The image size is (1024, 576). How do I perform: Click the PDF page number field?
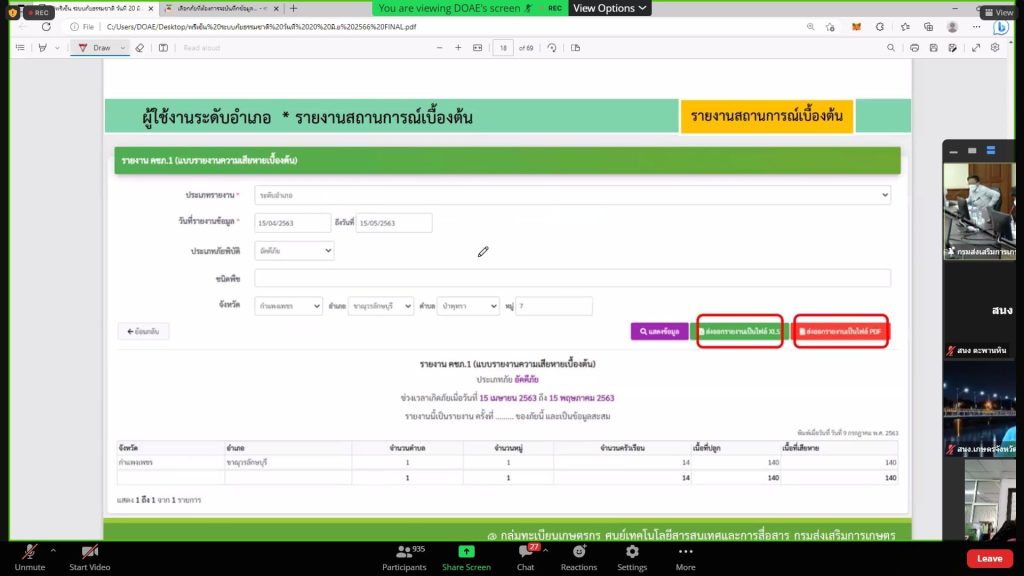504,47
